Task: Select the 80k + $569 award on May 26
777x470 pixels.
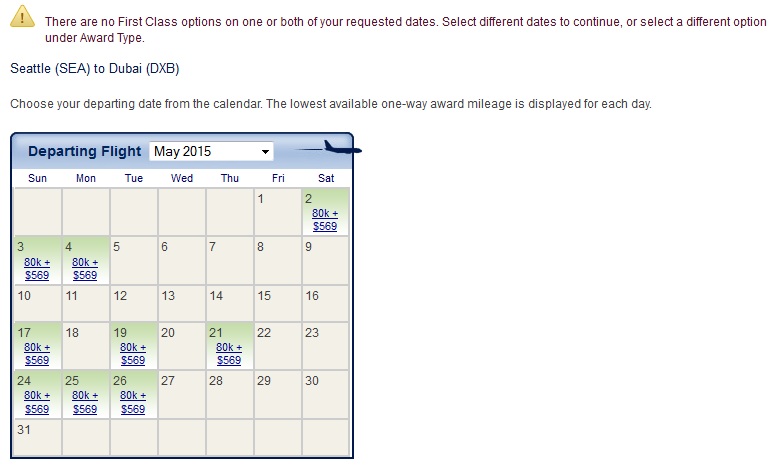Action: pyautogui.click(x=133, y=402)
